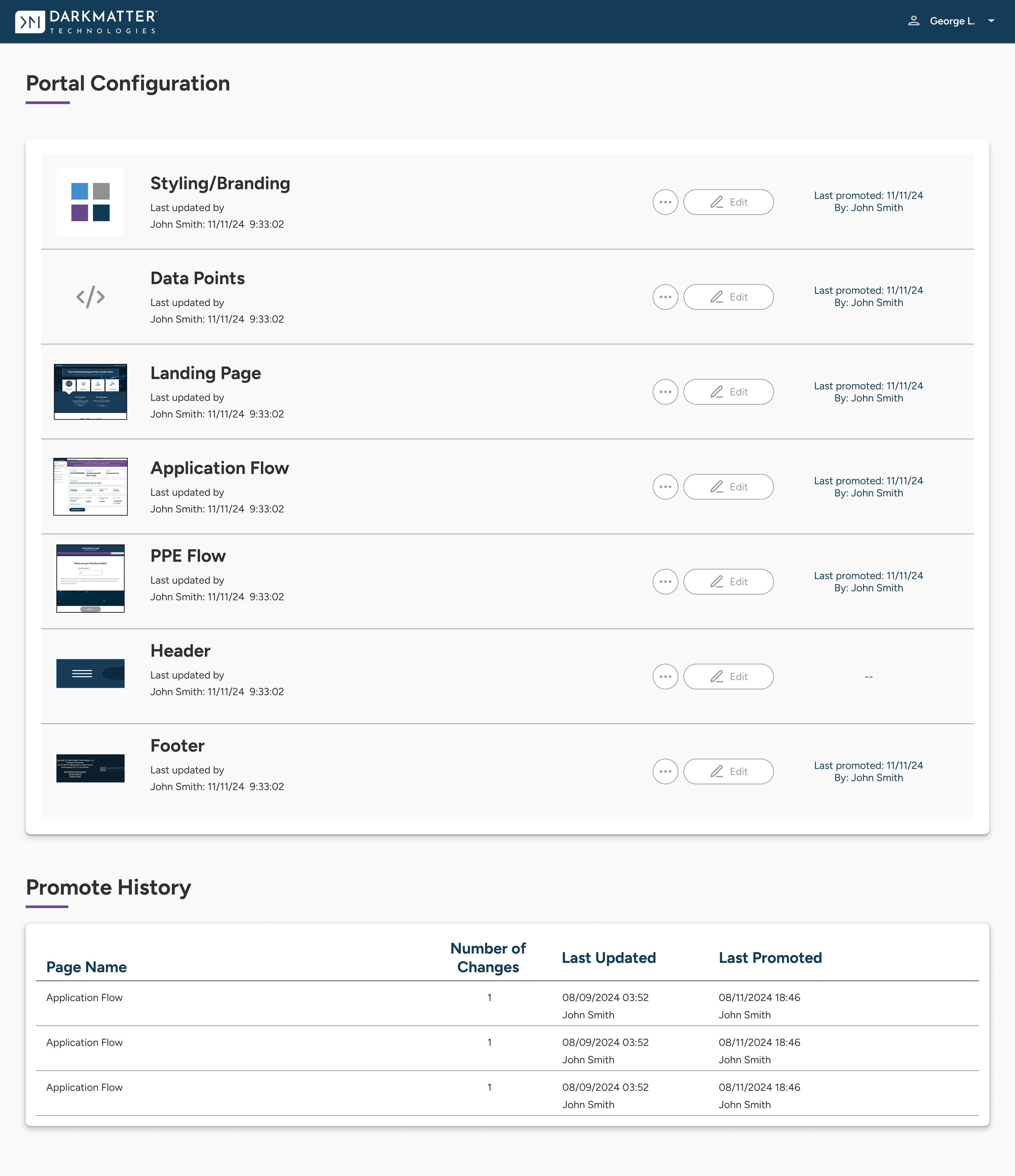This screenshot has height=1176, width=1015.
Task: Open more options for Data Points
Action: pos(665,297)
